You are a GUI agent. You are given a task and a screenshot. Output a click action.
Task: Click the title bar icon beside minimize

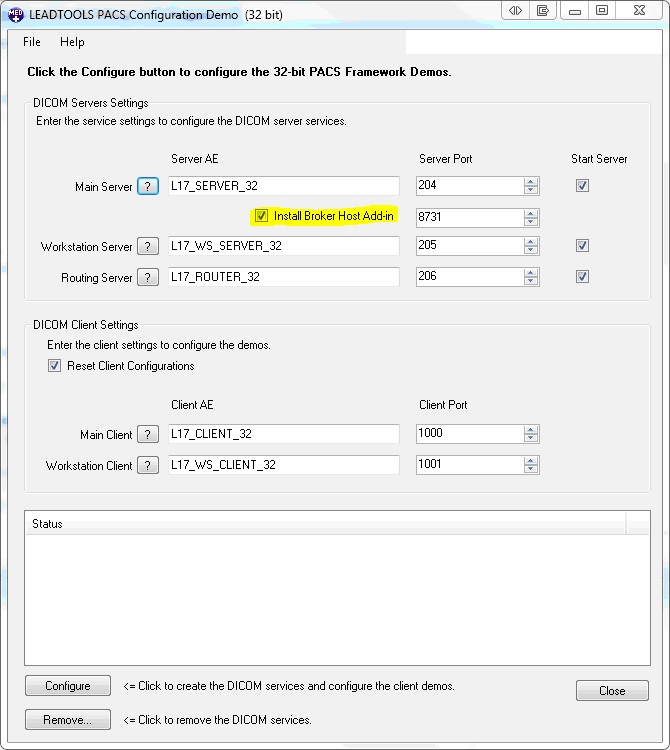(x=543, y=11)
